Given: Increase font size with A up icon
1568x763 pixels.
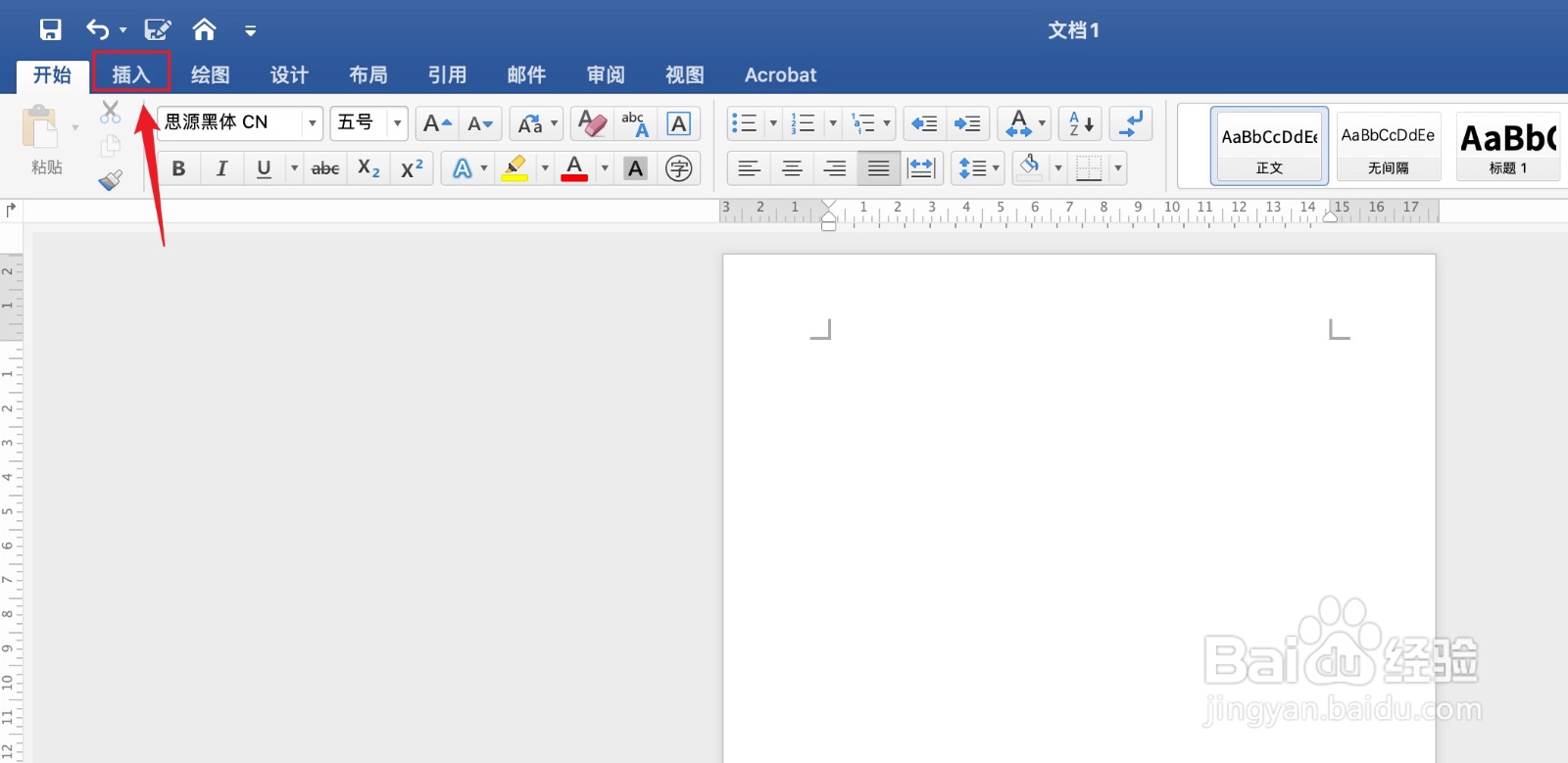Looking at the screenshot, I should pyautogui.click(x=437, y=123).
